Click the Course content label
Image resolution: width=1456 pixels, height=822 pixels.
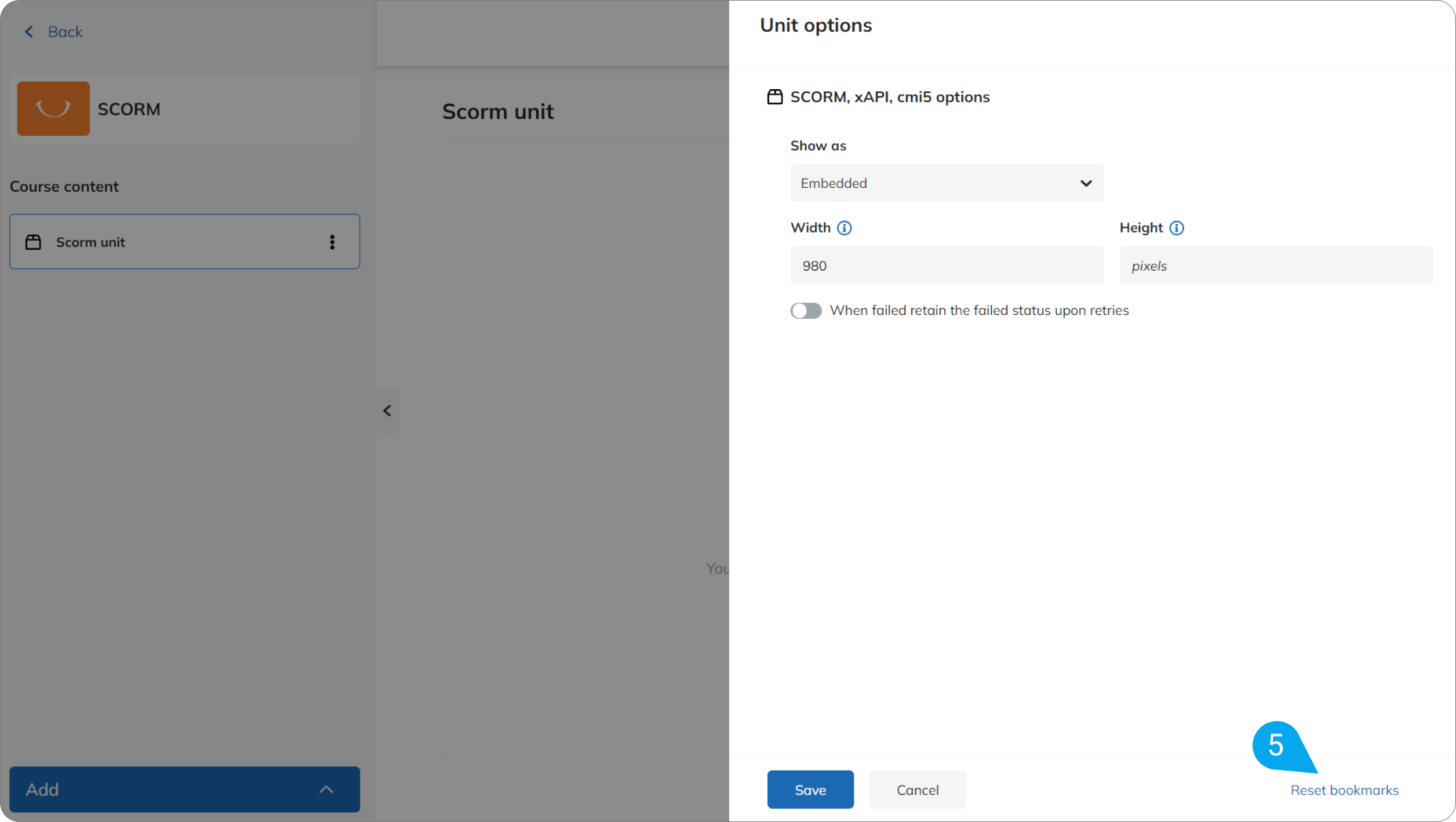64,187
